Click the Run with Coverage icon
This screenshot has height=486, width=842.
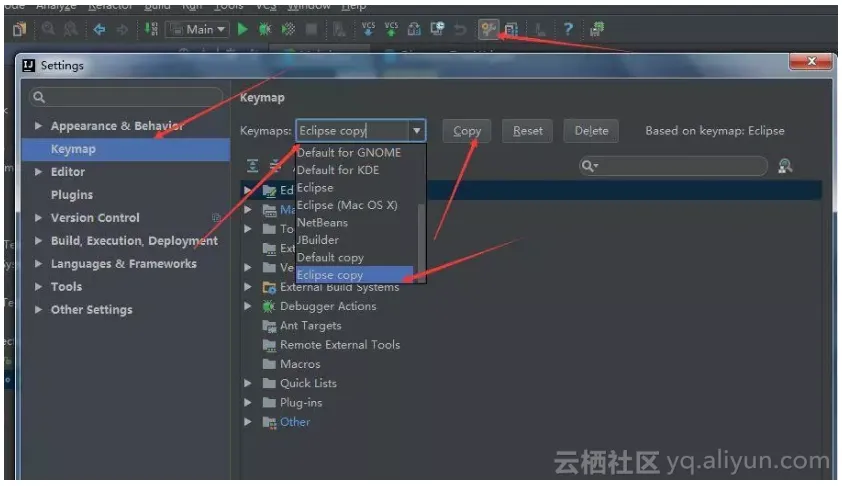[x=288, y=29]
